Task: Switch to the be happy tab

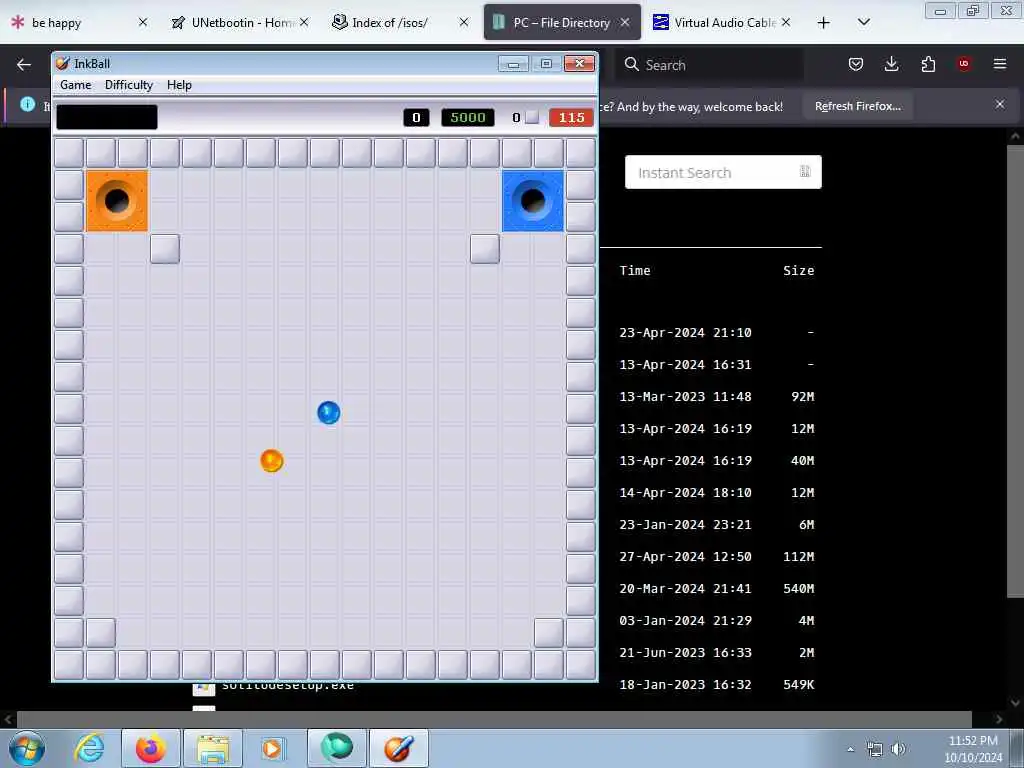Action: tap(70, 23)
